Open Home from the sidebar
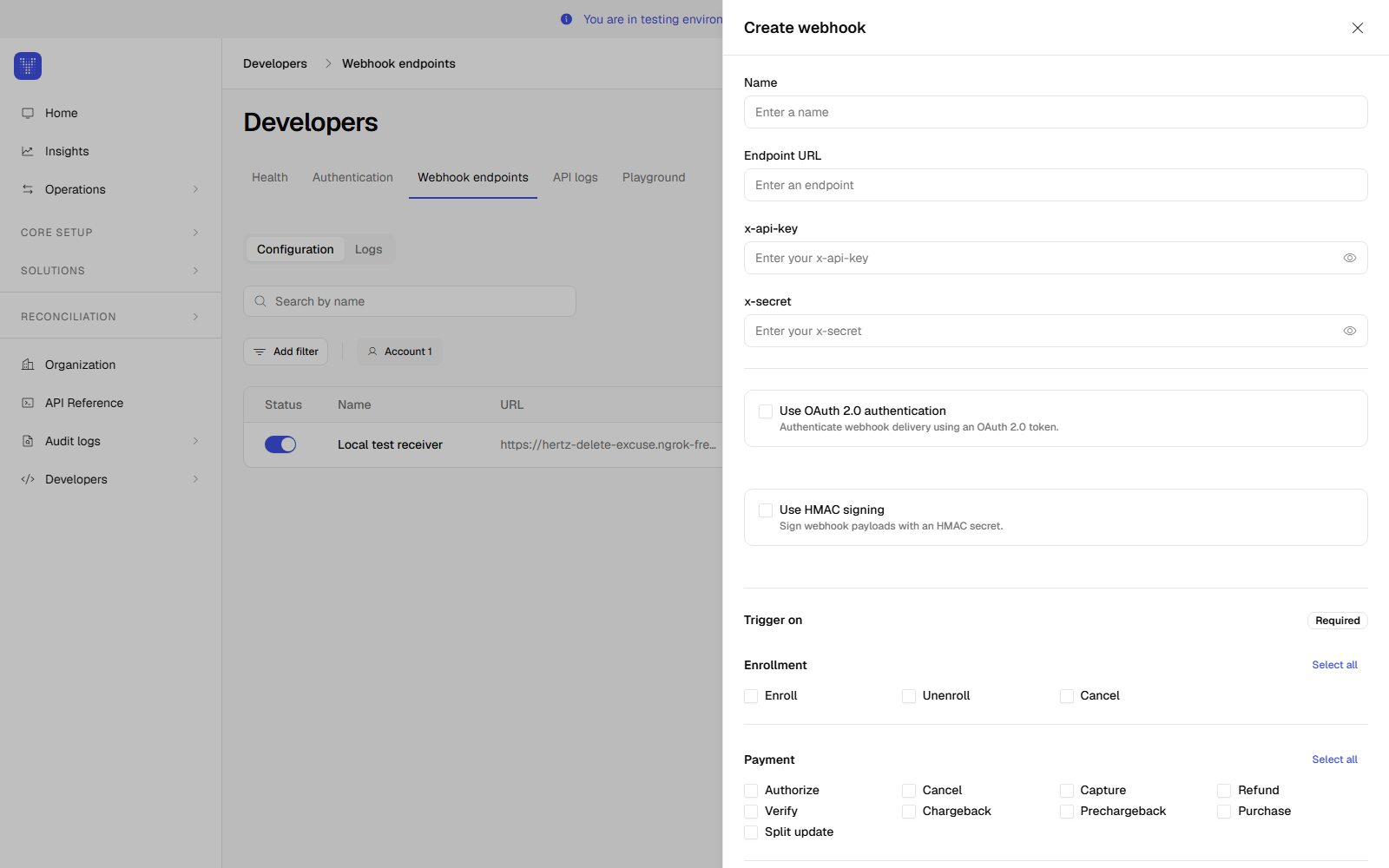The height and width of the screenshot is (868, 1389). pos(62,113)
